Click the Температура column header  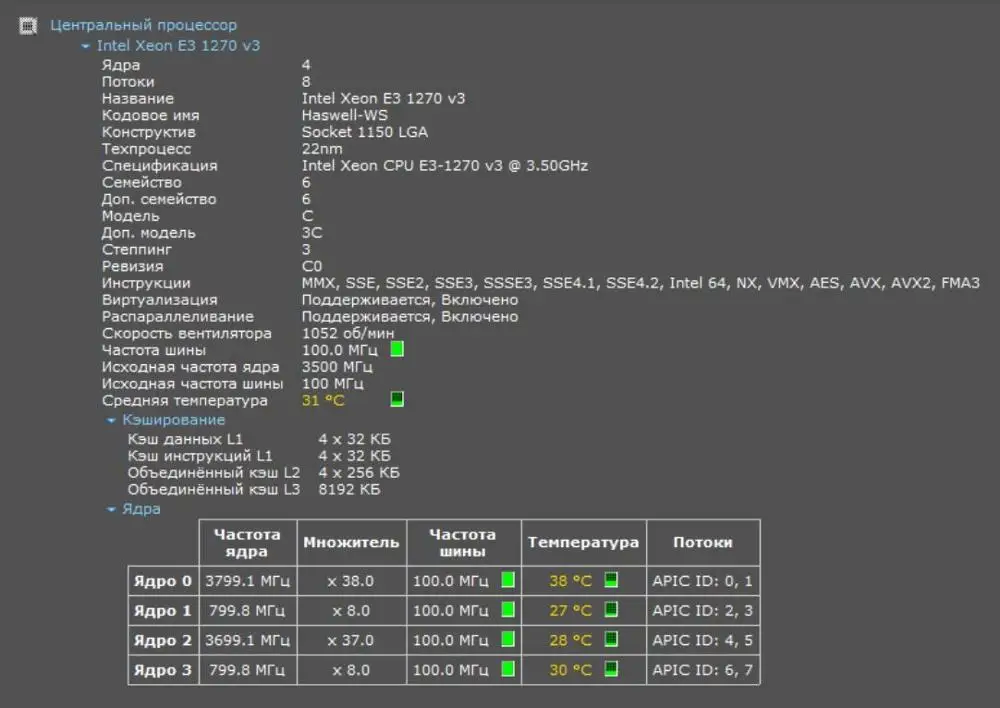(583, 543)
